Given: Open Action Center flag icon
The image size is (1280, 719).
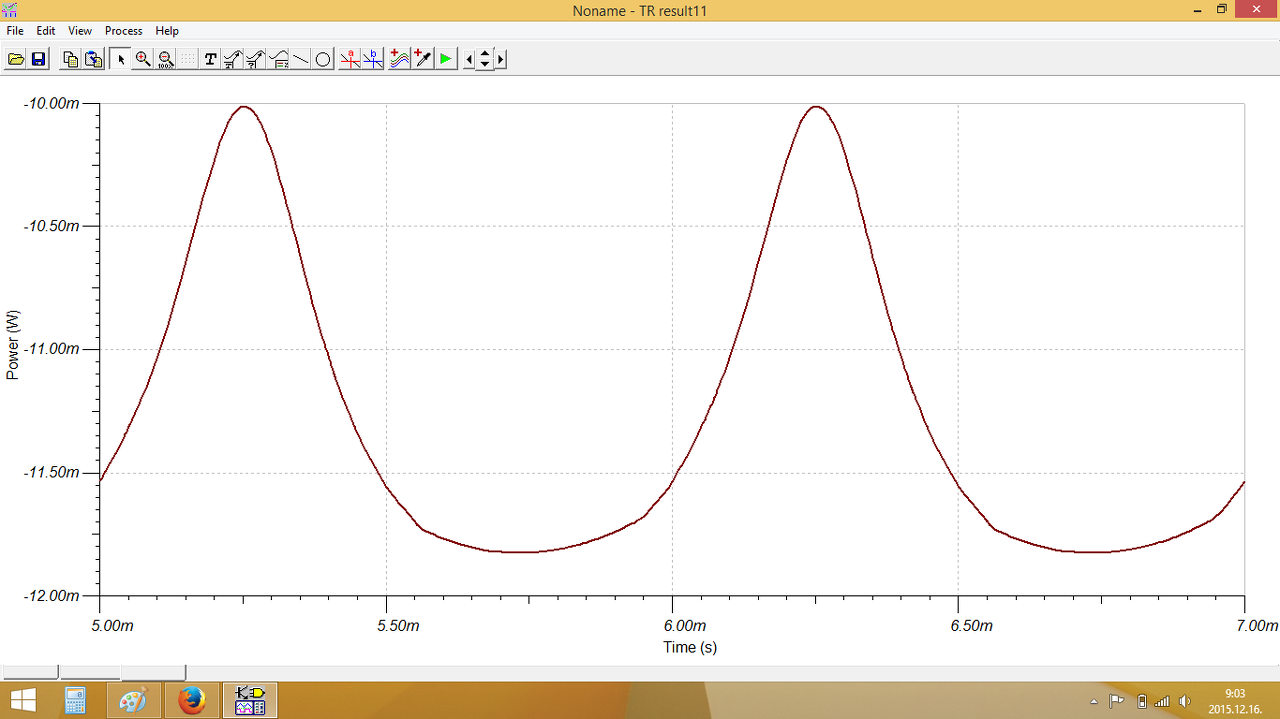Looking at the screenshot, I should [x=1117, y=701].
